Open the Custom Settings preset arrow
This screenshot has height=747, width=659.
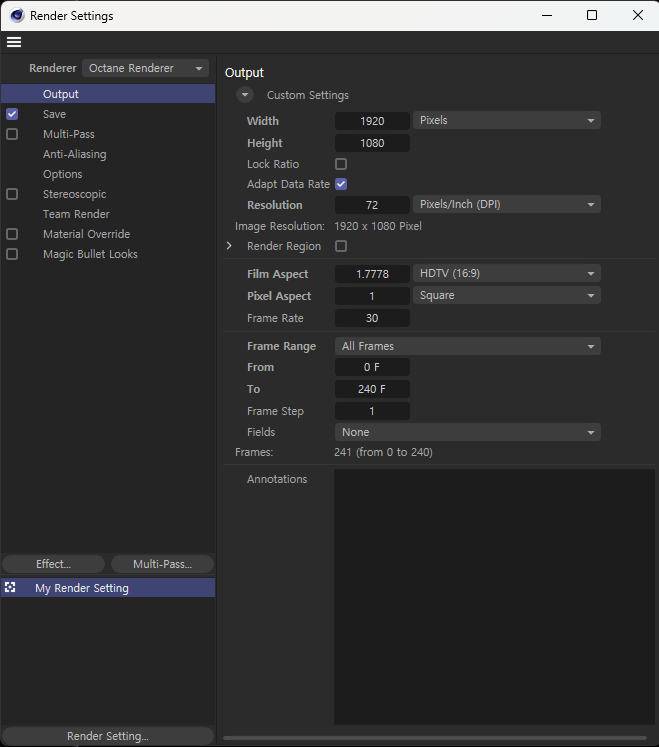click(x=245, y=95)
